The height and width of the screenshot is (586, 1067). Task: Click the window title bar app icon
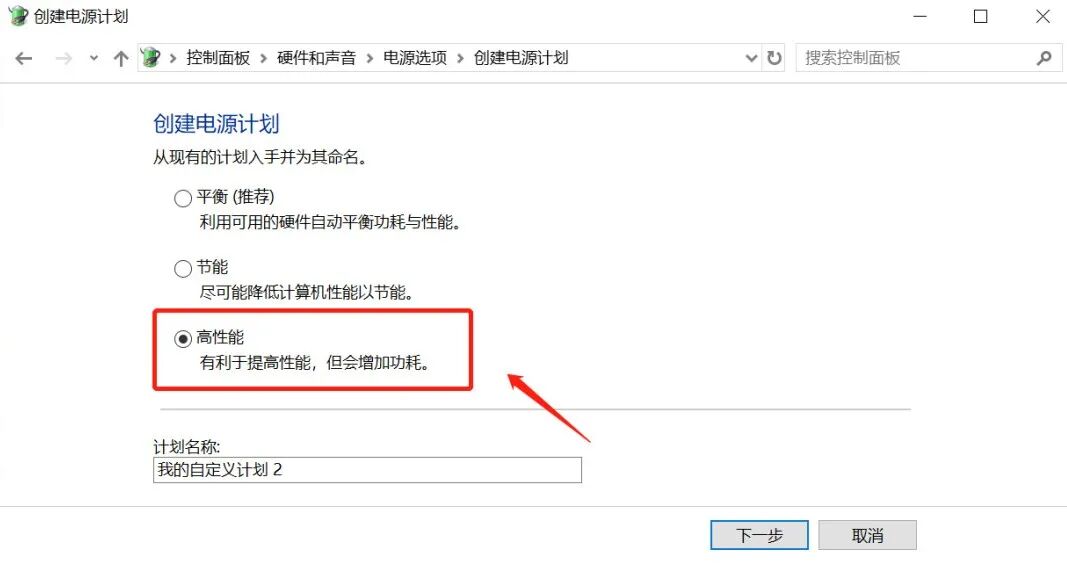tap(18, 16)
